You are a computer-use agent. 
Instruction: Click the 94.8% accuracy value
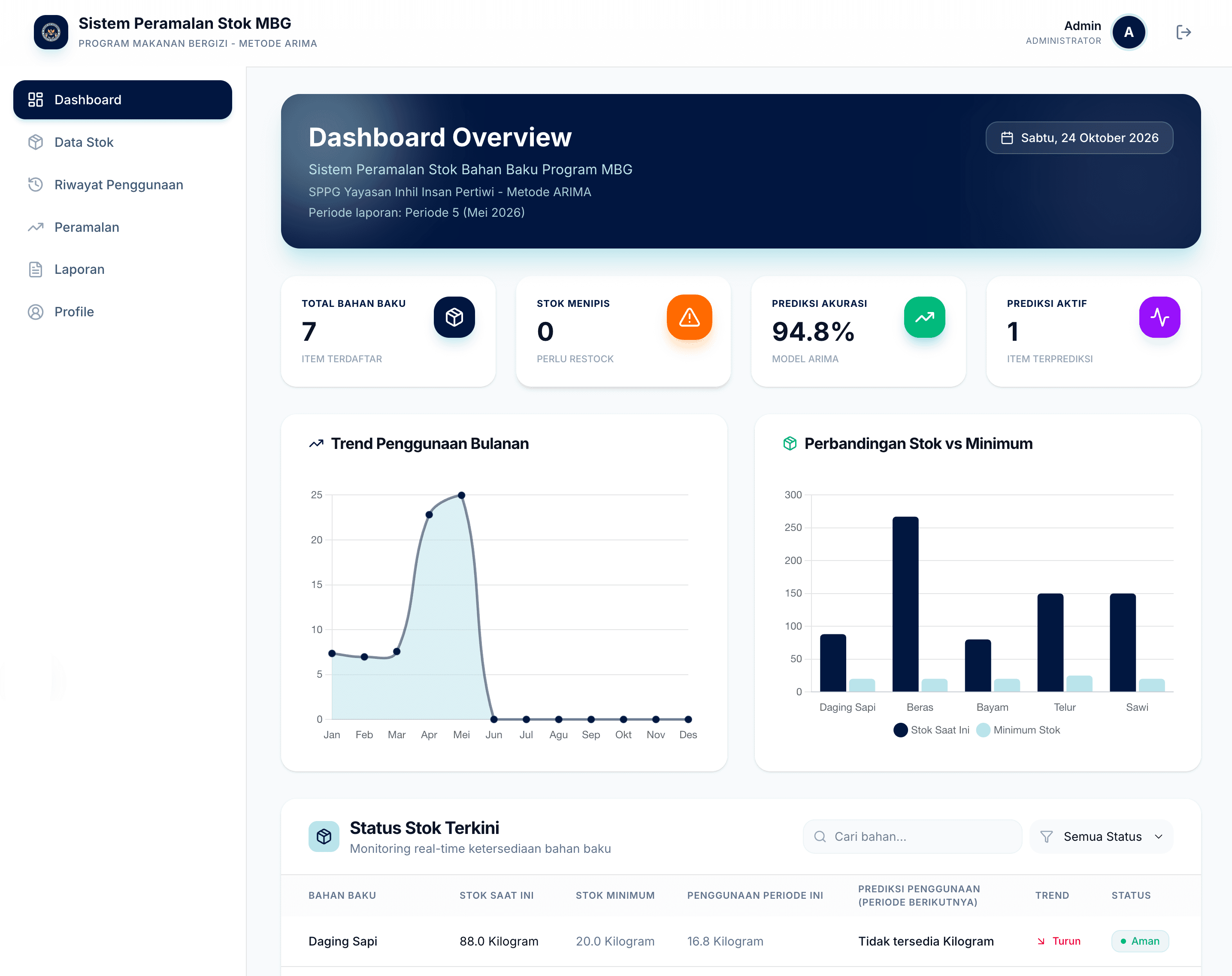(x=813, y=331)
